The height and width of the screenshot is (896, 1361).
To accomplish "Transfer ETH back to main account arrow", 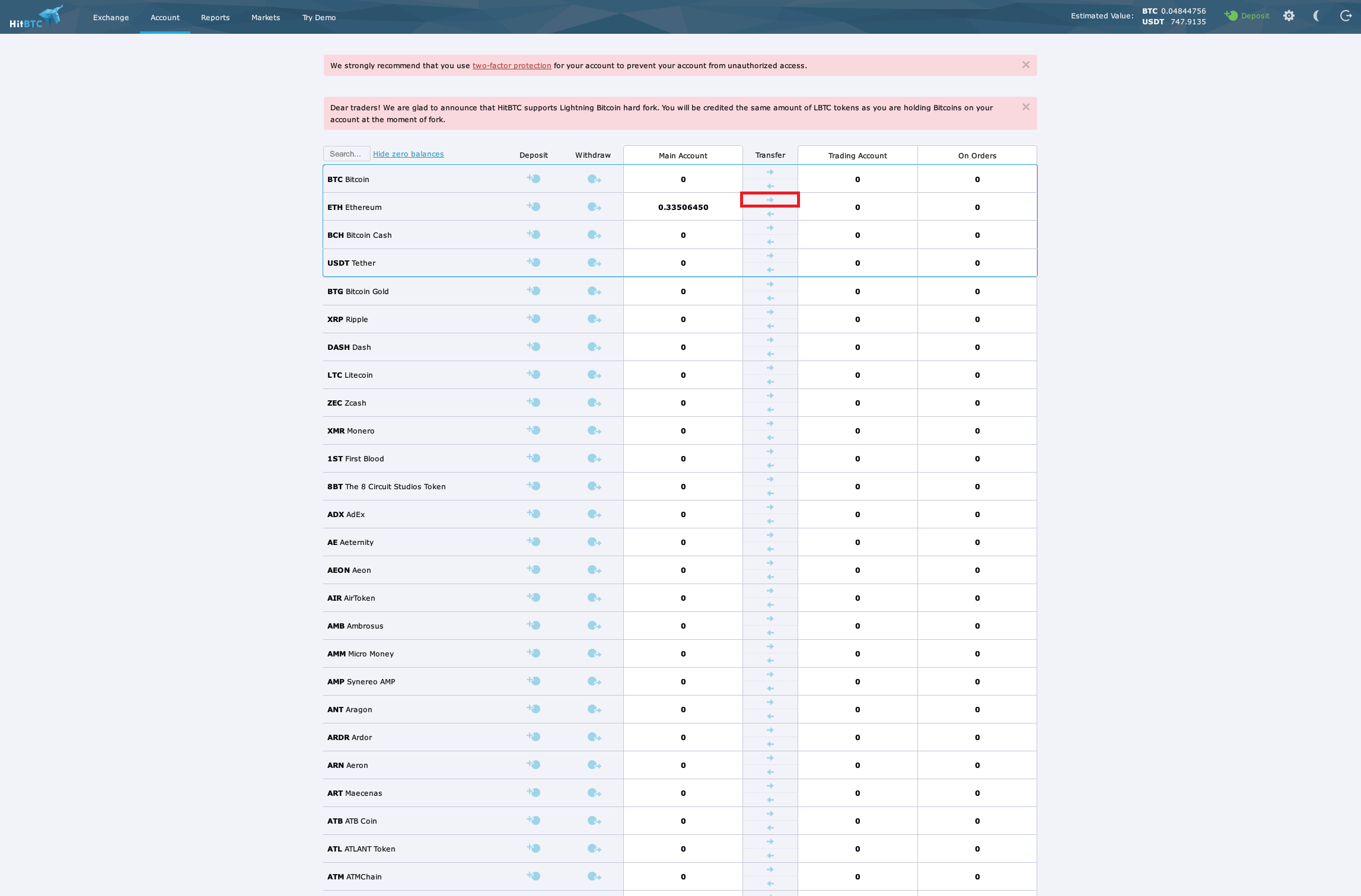I will coord(770,214).
